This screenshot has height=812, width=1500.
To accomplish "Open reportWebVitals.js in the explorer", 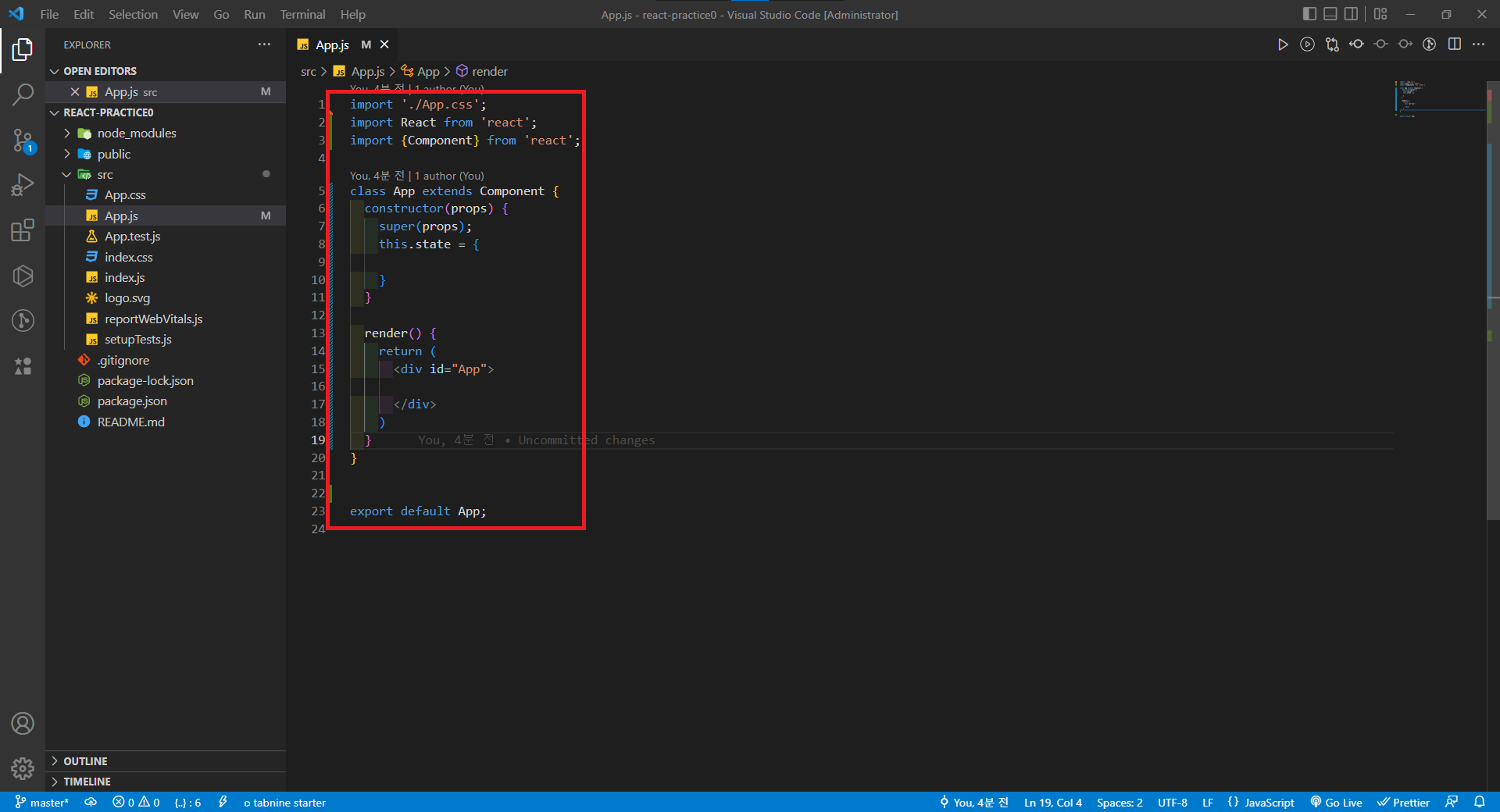I will coord(166,319).
